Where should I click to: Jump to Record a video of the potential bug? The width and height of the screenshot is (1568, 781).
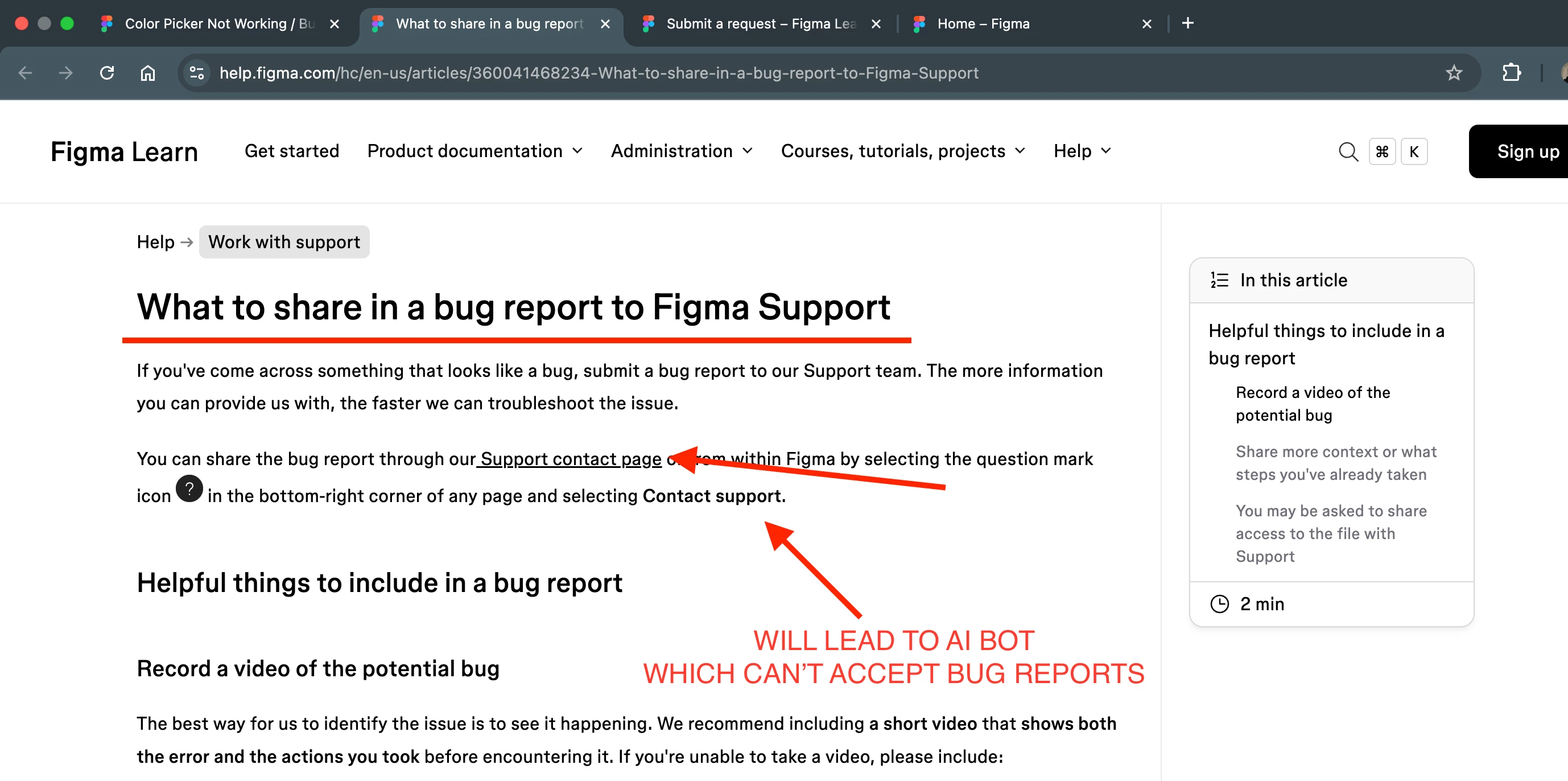pos(1313,403)
